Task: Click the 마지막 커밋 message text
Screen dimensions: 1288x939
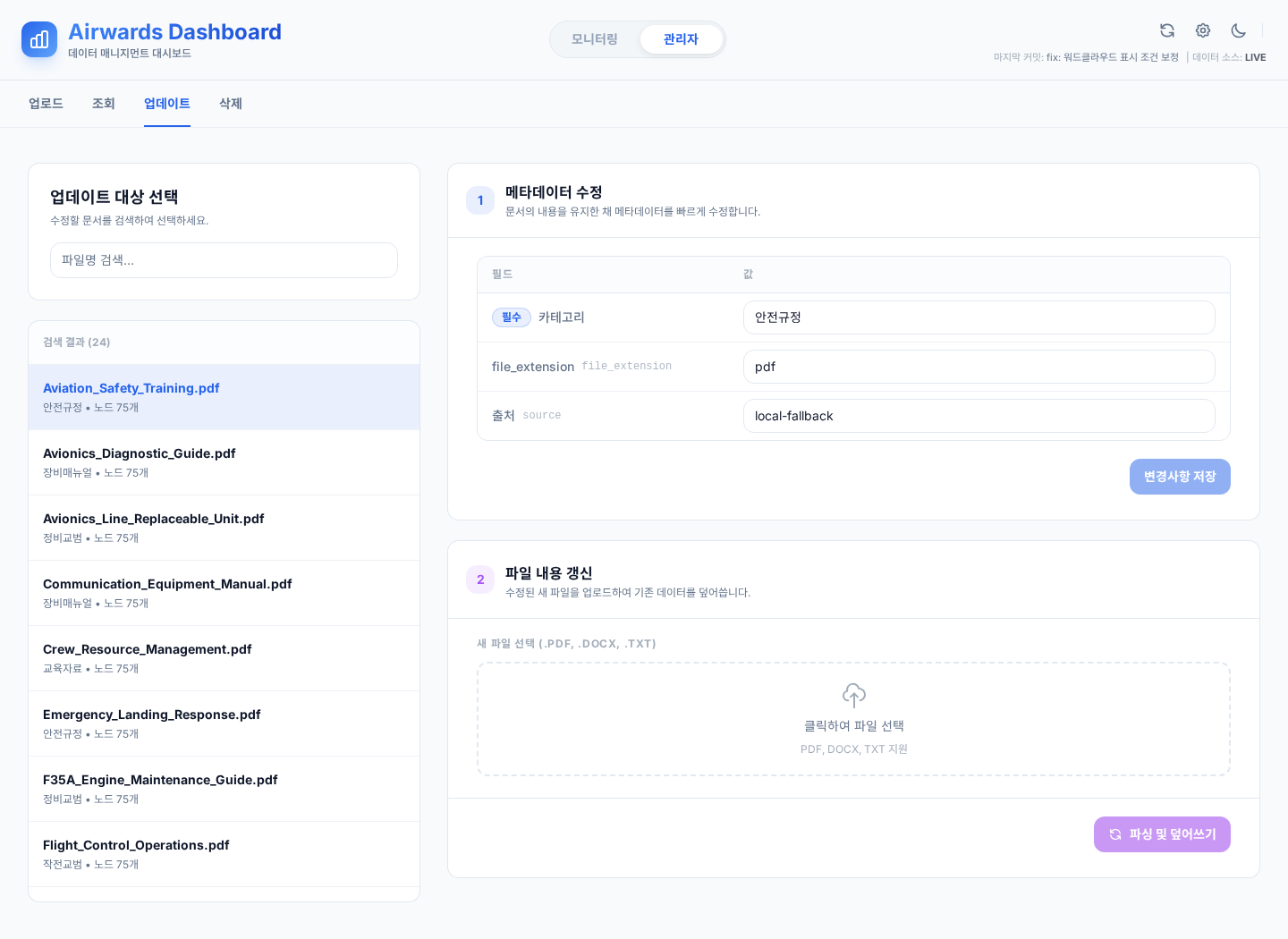Action: point(1086,57)
